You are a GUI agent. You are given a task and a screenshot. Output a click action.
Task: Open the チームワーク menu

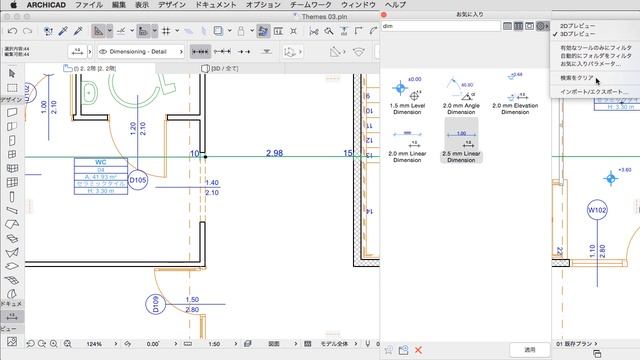click(x=311, y=5)
